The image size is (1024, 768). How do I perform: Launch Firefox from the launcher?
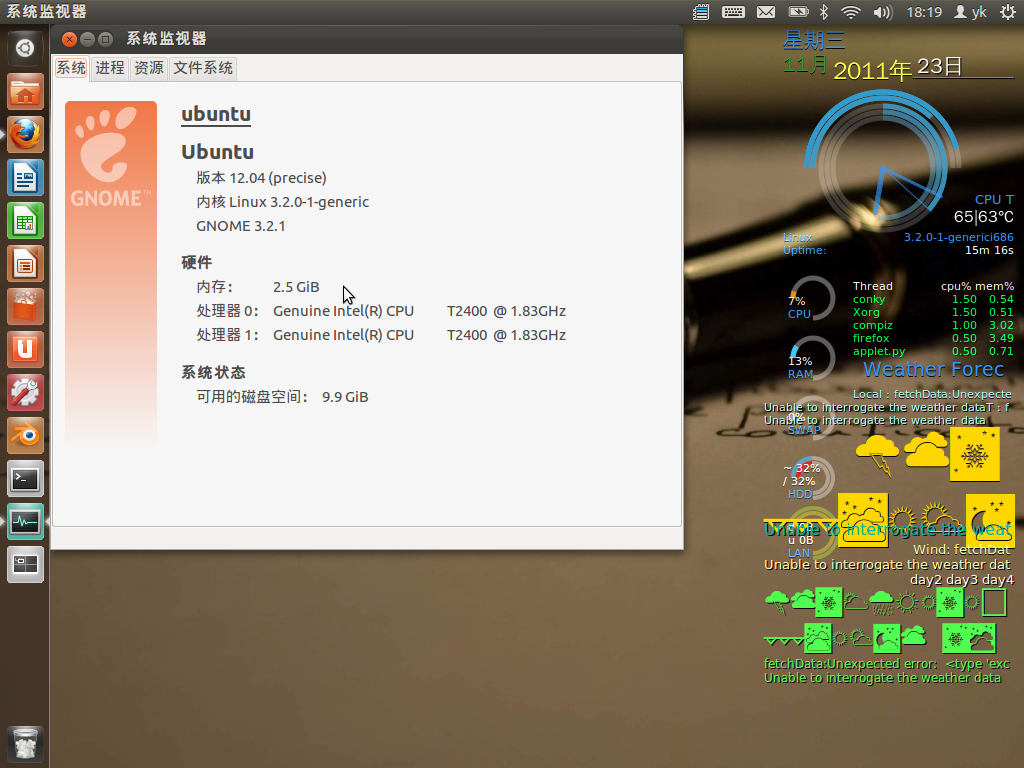tap(25, 135)
